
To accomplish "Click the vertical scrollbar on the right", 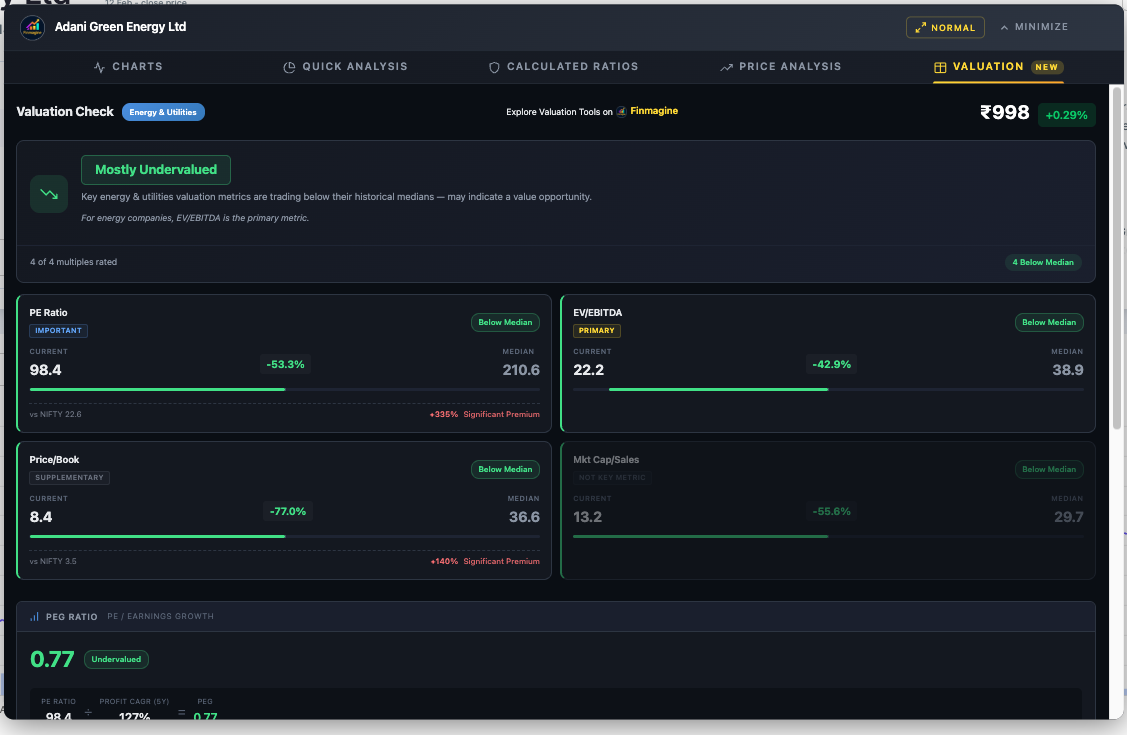I will tap(1116, 260).
